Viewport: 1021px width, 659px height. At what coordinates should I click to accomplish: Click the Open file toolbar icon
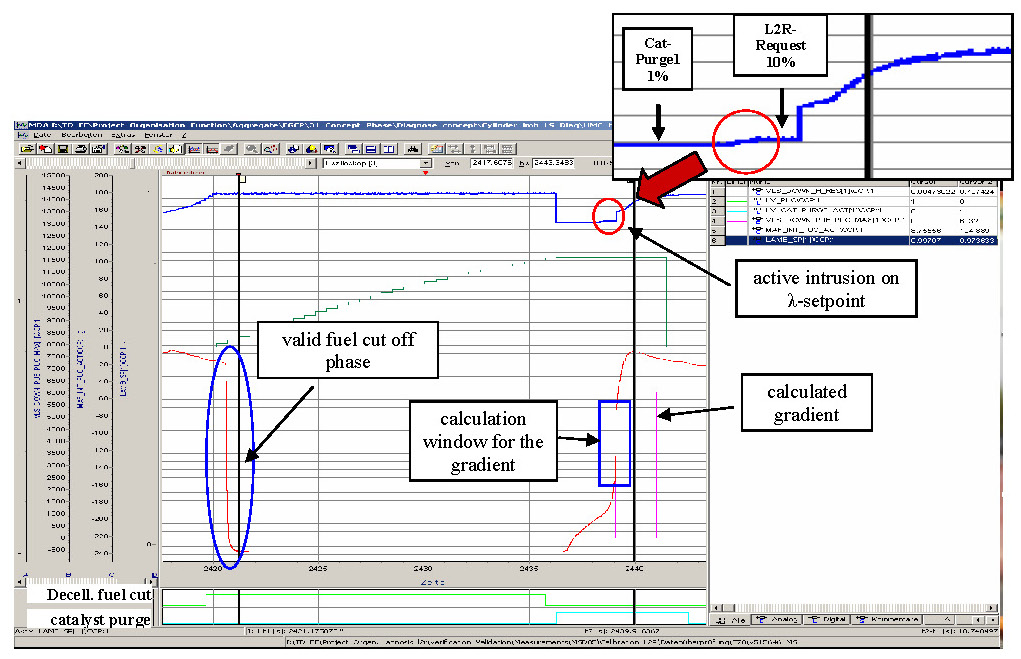pyautogui.click(x=25, y=148)
